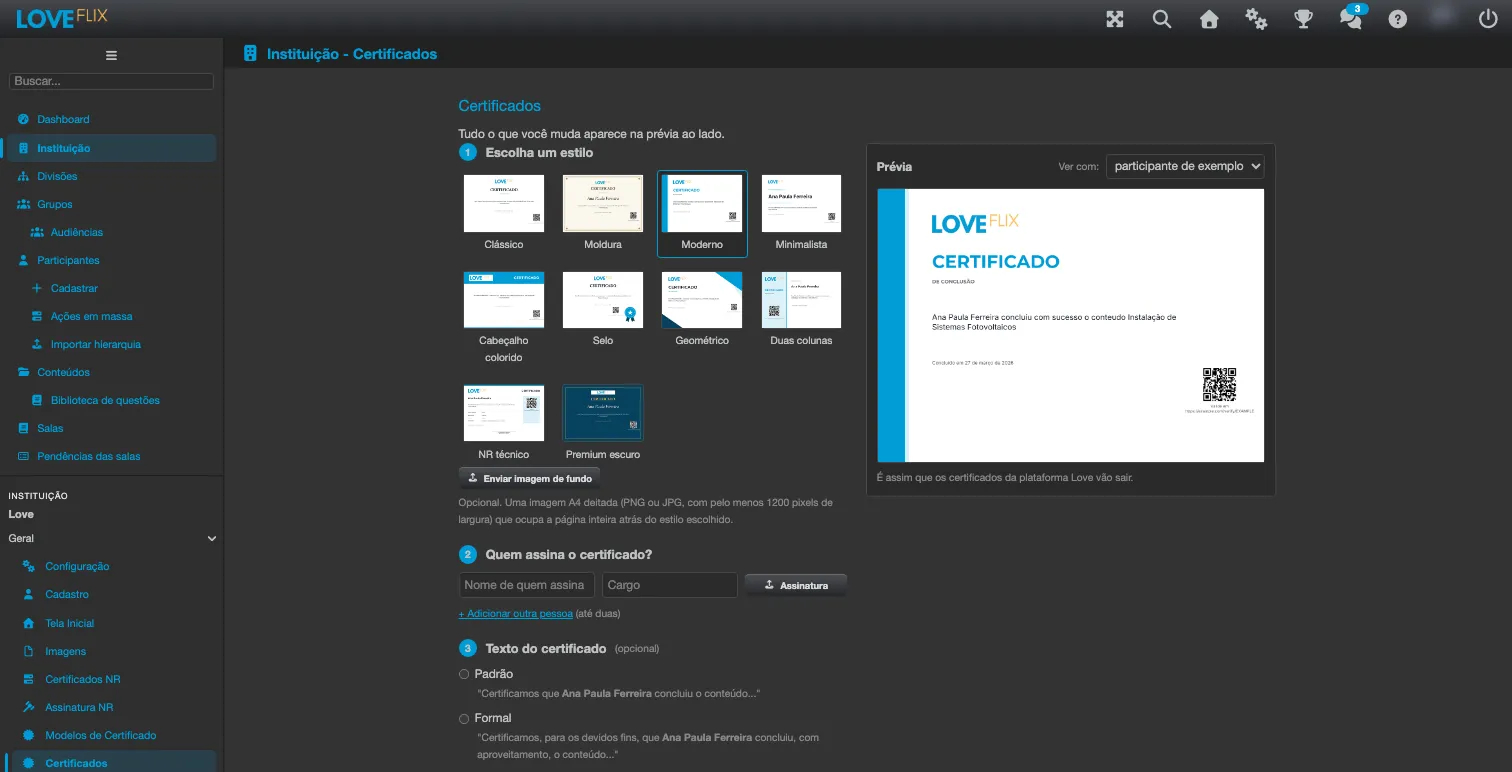Click the Tela Inicial house icon in the sidebar
The height and width of the screenshot is (772, 1512).
(x=28, y=623)
